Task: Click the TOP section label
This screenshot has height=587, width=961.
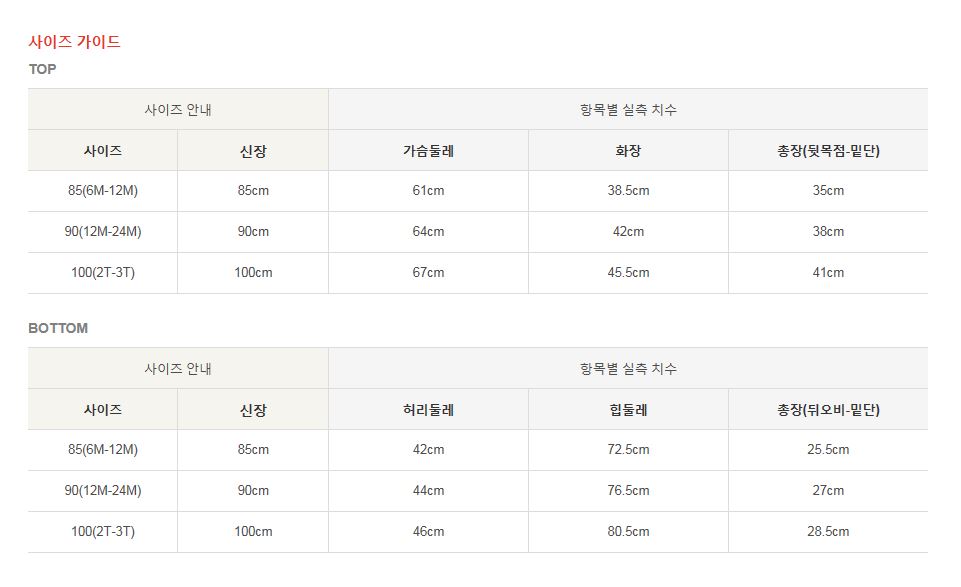Action: pos(43,69)
